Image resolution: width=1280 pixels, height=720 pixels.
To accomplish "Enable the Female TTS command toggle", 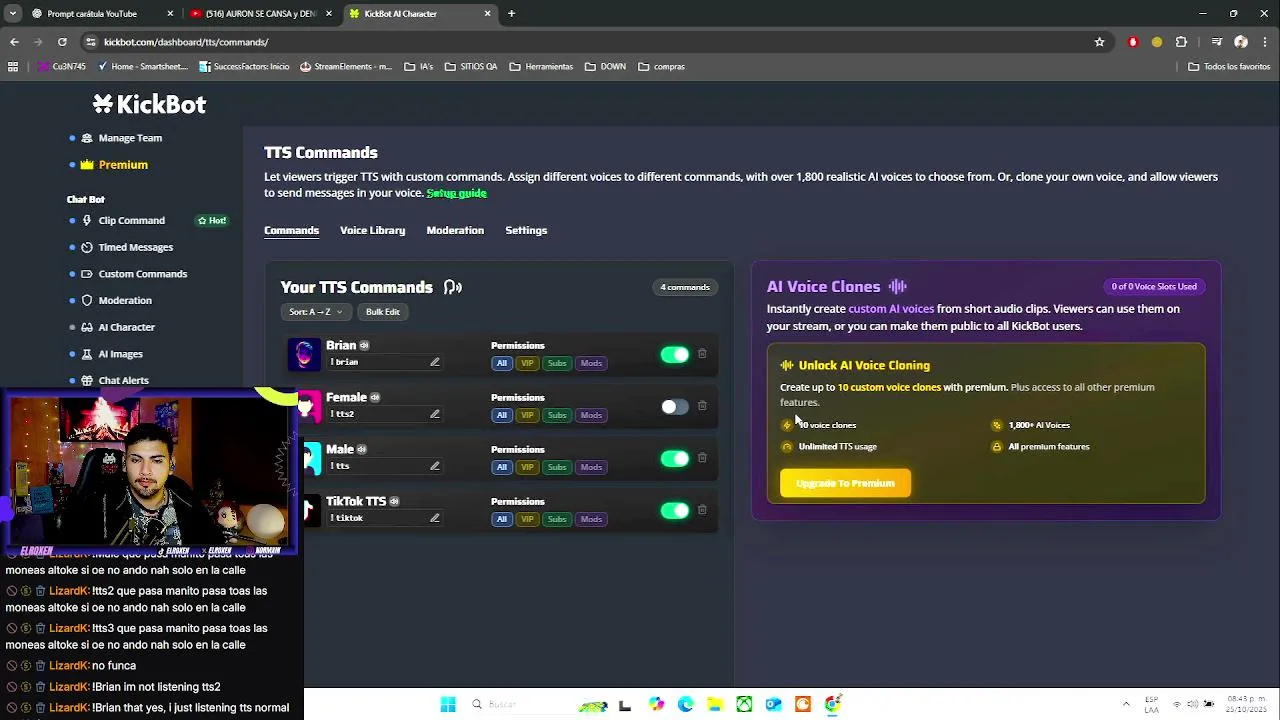I will click(x=675, y=406).
